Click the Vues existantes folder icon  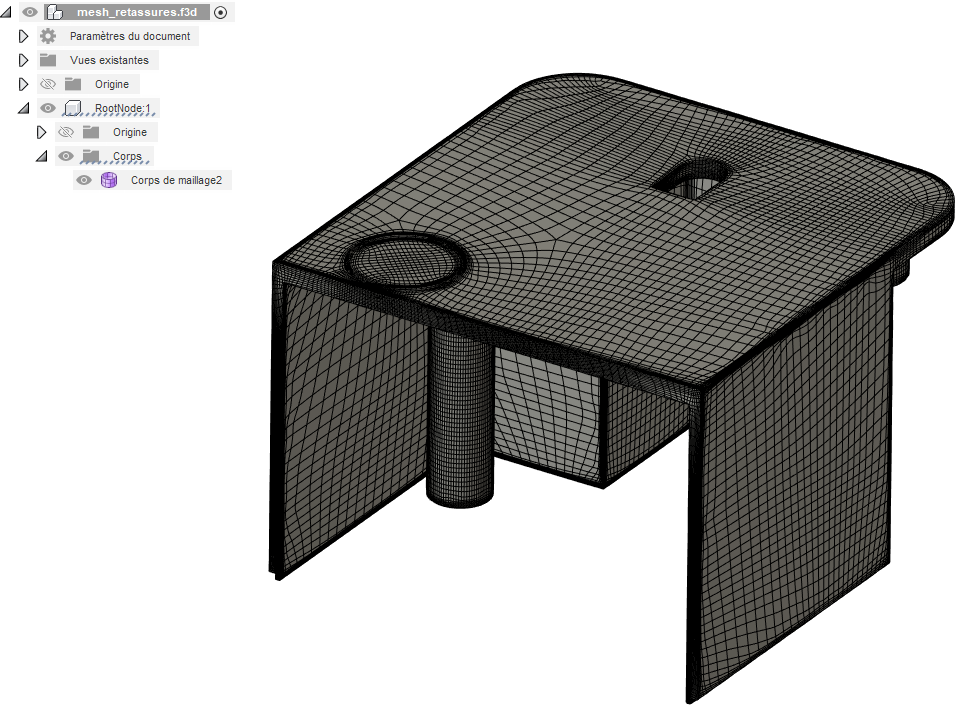(x=48, y=60)
